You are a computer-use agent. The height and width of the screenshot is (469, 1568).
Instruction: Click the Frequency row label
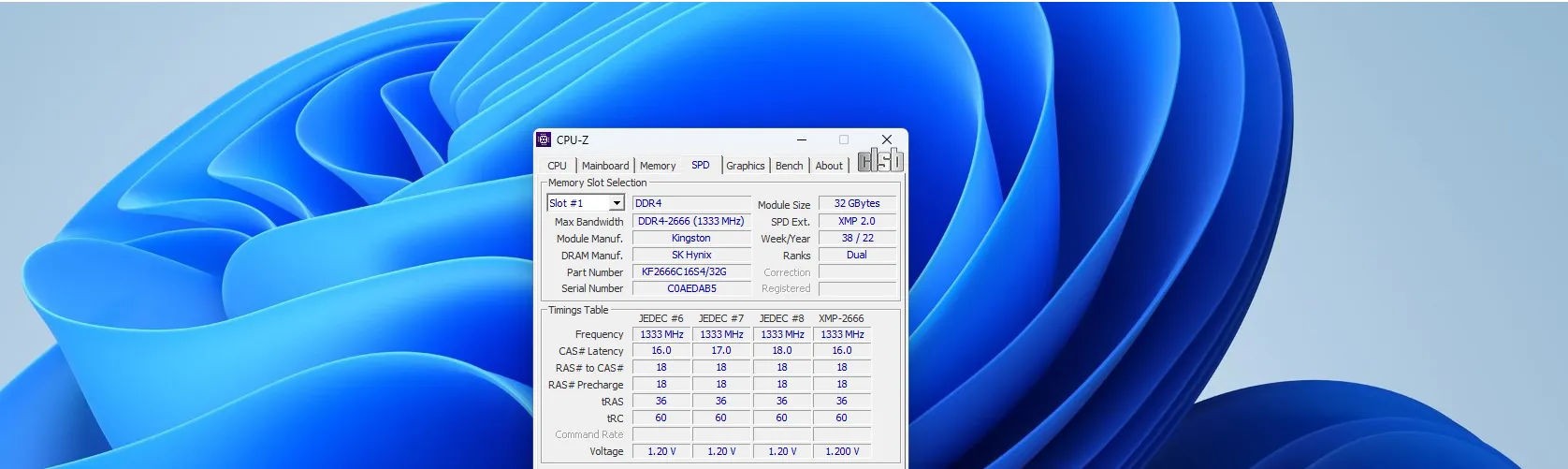(x=599, y=334)
